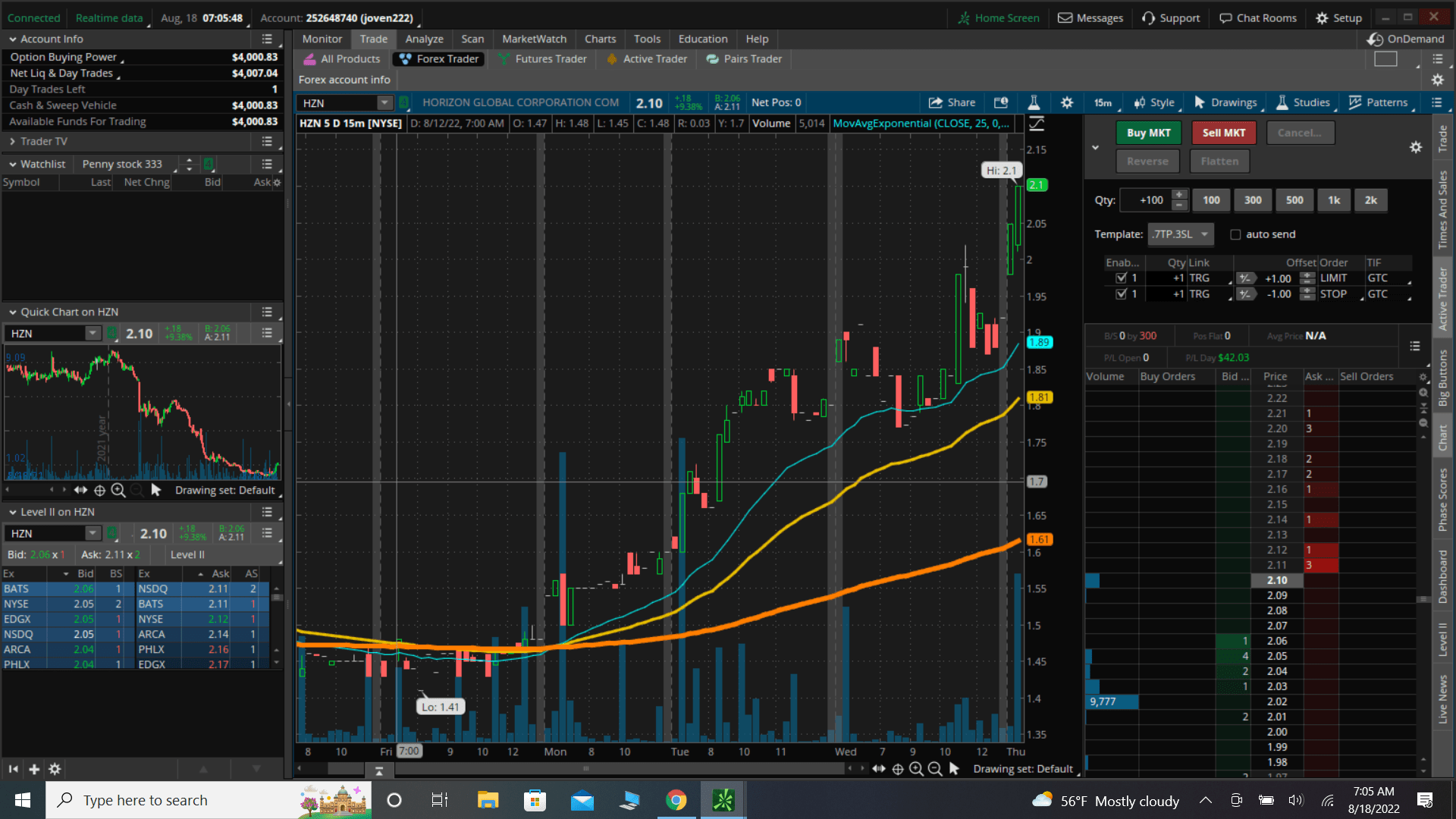This screenshot has width=1456, height=819.
Task: Open the chart Share menu
Action: pyautogui.click(x=952, y=102)
